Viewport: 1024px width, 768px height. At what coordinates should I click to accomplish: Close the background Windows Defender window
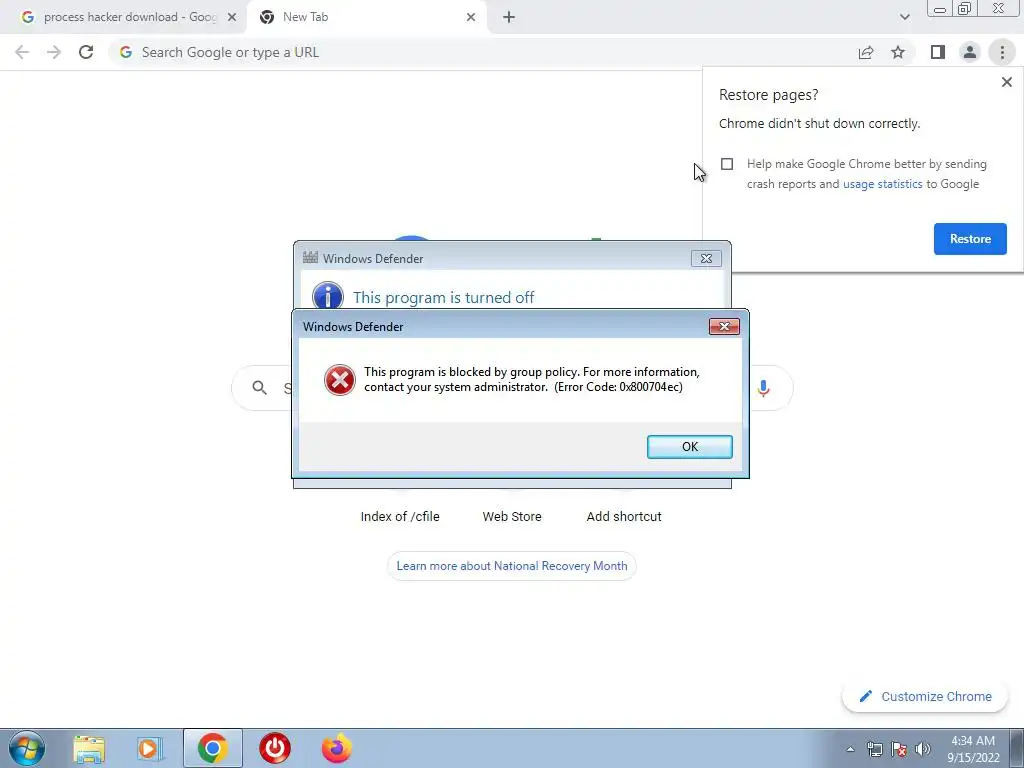pyautogui.click(x=706, y=259)
